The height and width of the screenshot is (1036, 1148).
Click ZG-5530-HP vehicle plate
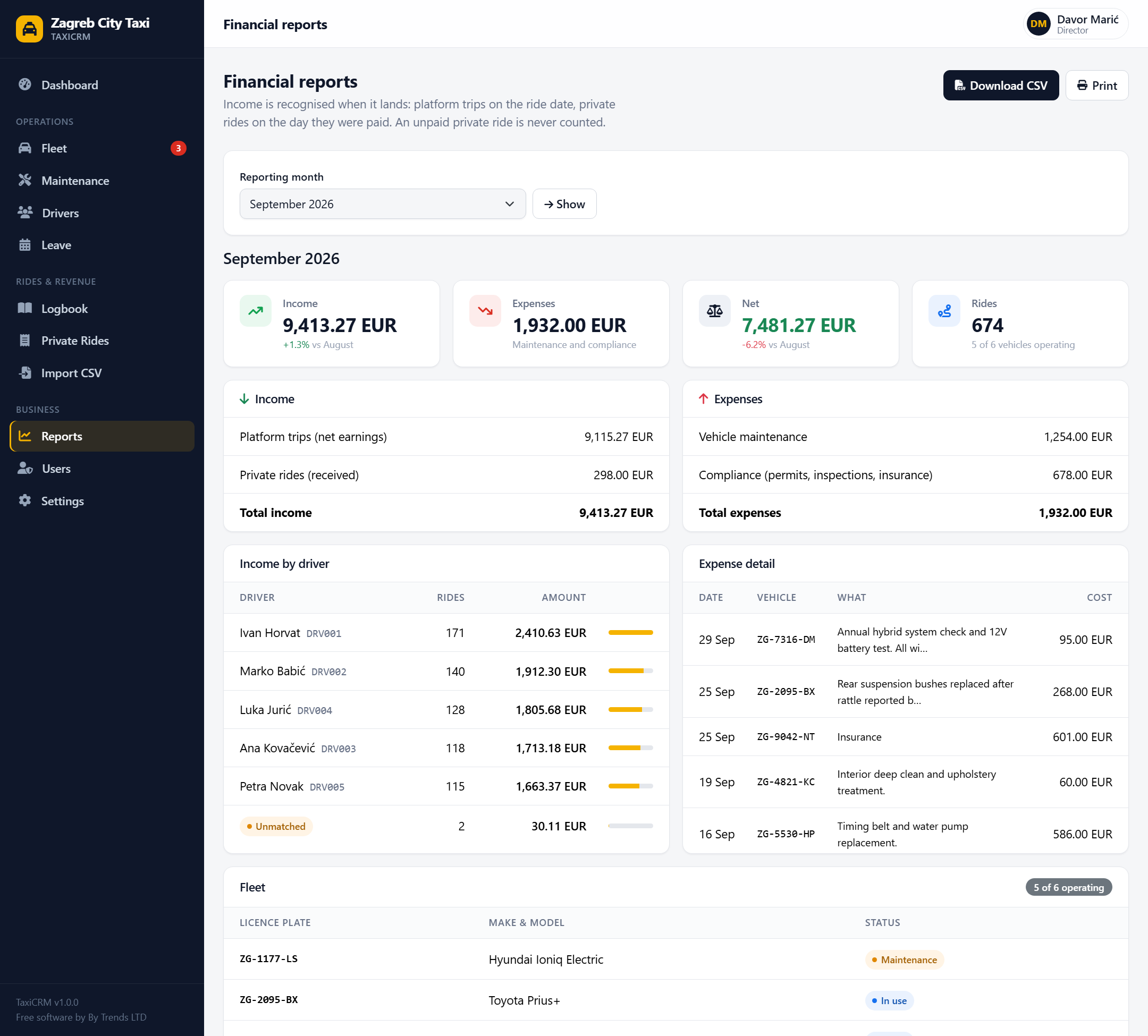pyautogui.click(x=786, y=834)
